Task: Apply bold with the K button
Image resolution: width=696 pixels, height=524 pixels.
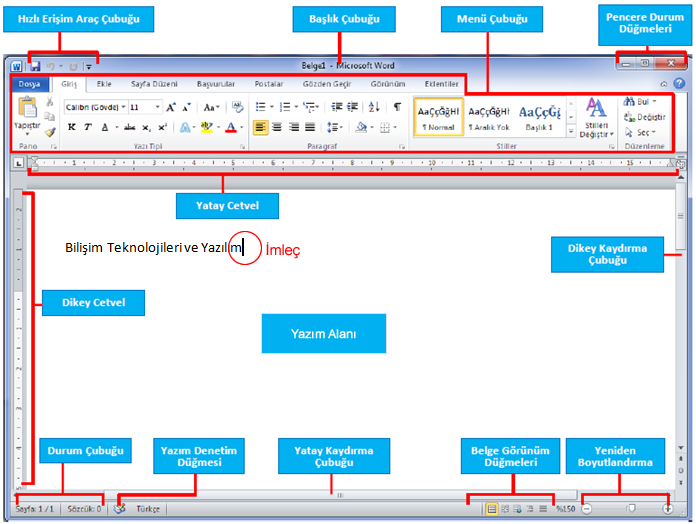Action: click(71, 127)
